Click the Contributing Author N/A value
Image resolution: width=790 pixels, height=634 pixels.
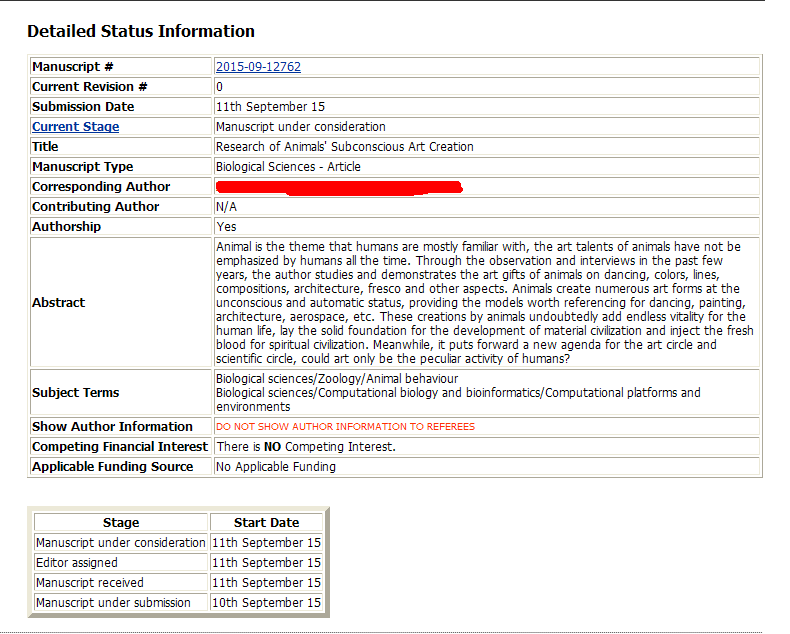(226, 207)
